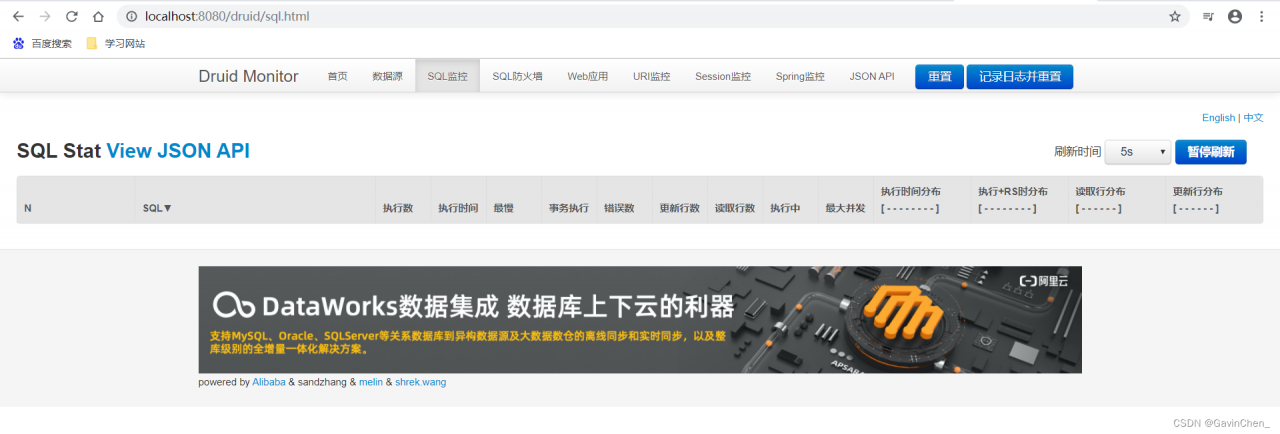Open the 首页 tab
This screenshot has width=1280, height=434.
[337, 76]
